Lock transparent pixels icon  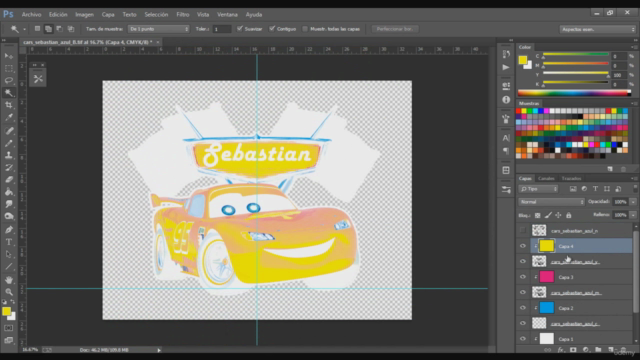click(x=538, y=215)
